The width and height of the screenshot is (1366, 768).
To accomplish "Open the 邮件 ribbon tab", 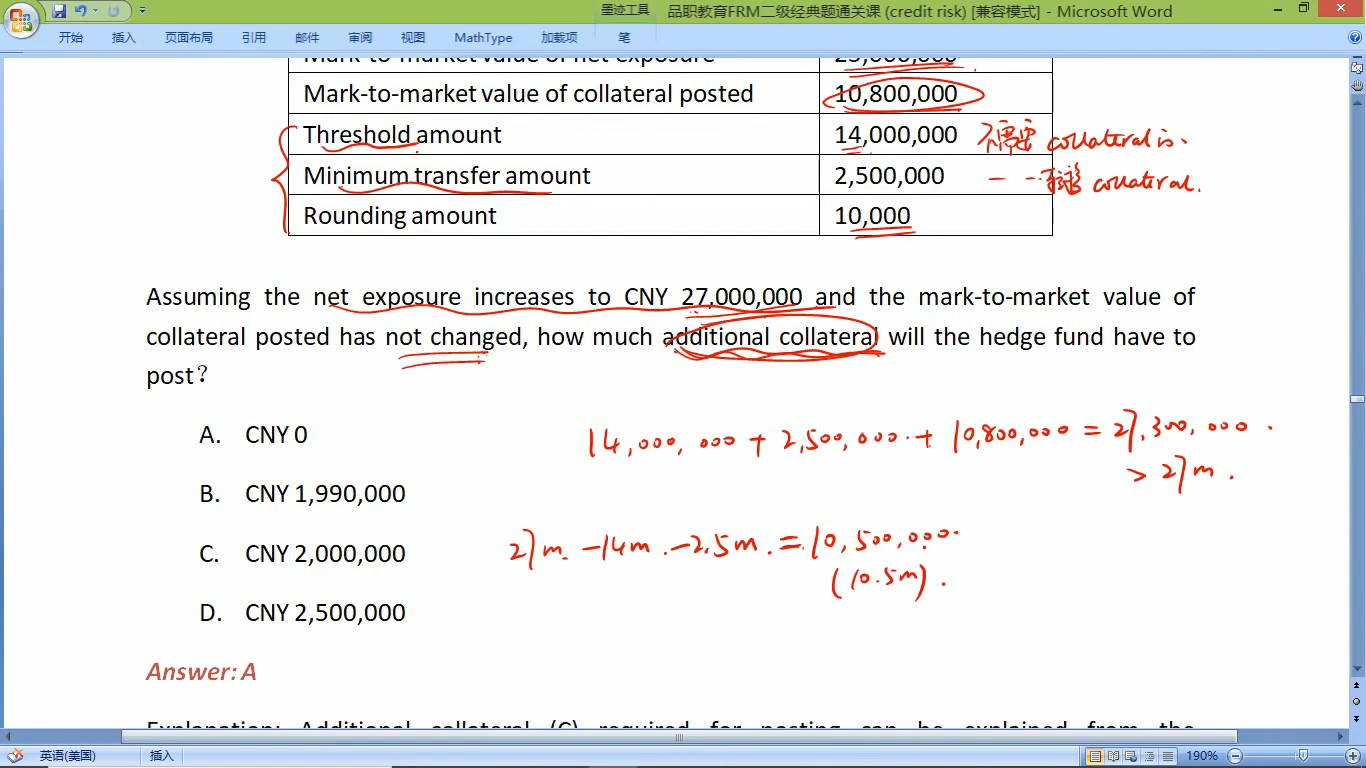I will [307, 37].
